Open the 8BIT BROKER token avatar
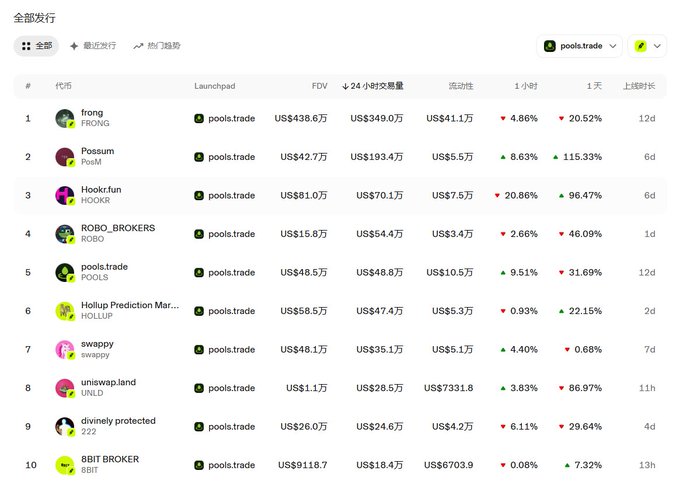680x488 pixels. 65,465
